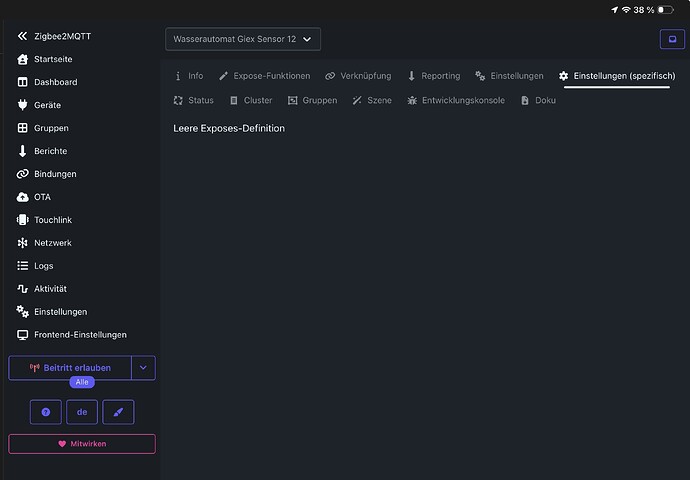The image size is (690, 480).
Task: Click the Berichte down-arrow icon
Action: click(22, 151)
